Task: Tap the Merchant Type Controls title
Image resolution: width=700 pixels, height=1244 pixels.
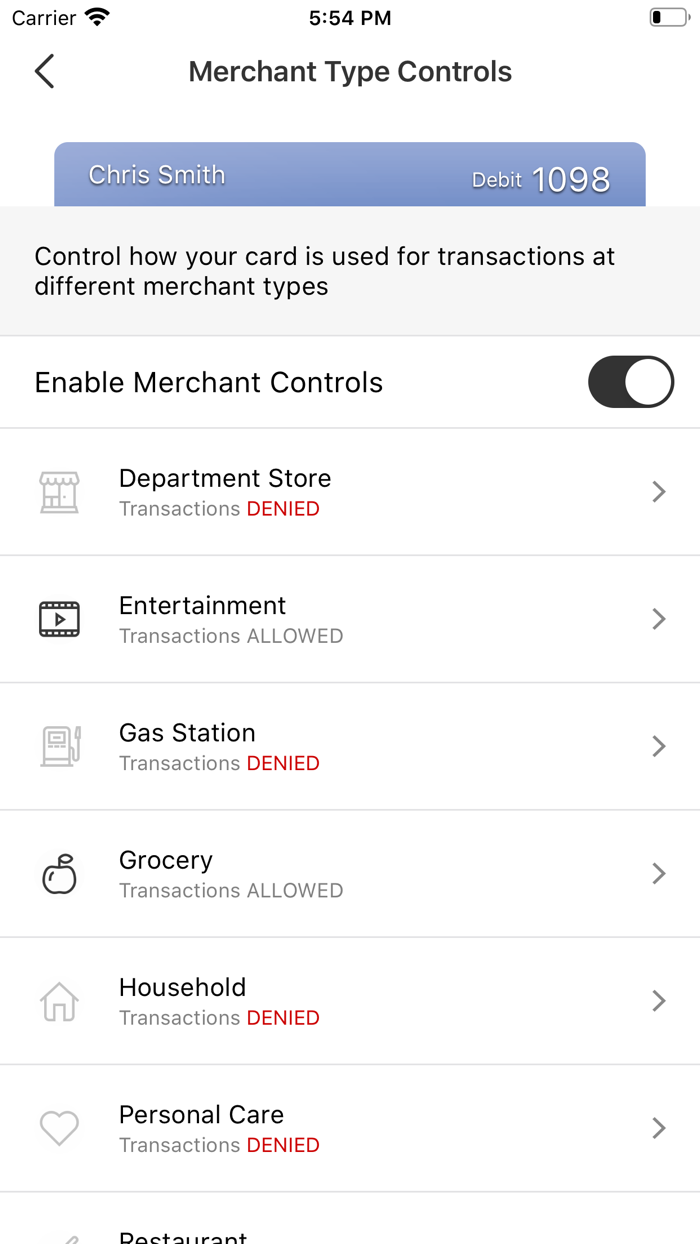Action: [x=349, y=71]
